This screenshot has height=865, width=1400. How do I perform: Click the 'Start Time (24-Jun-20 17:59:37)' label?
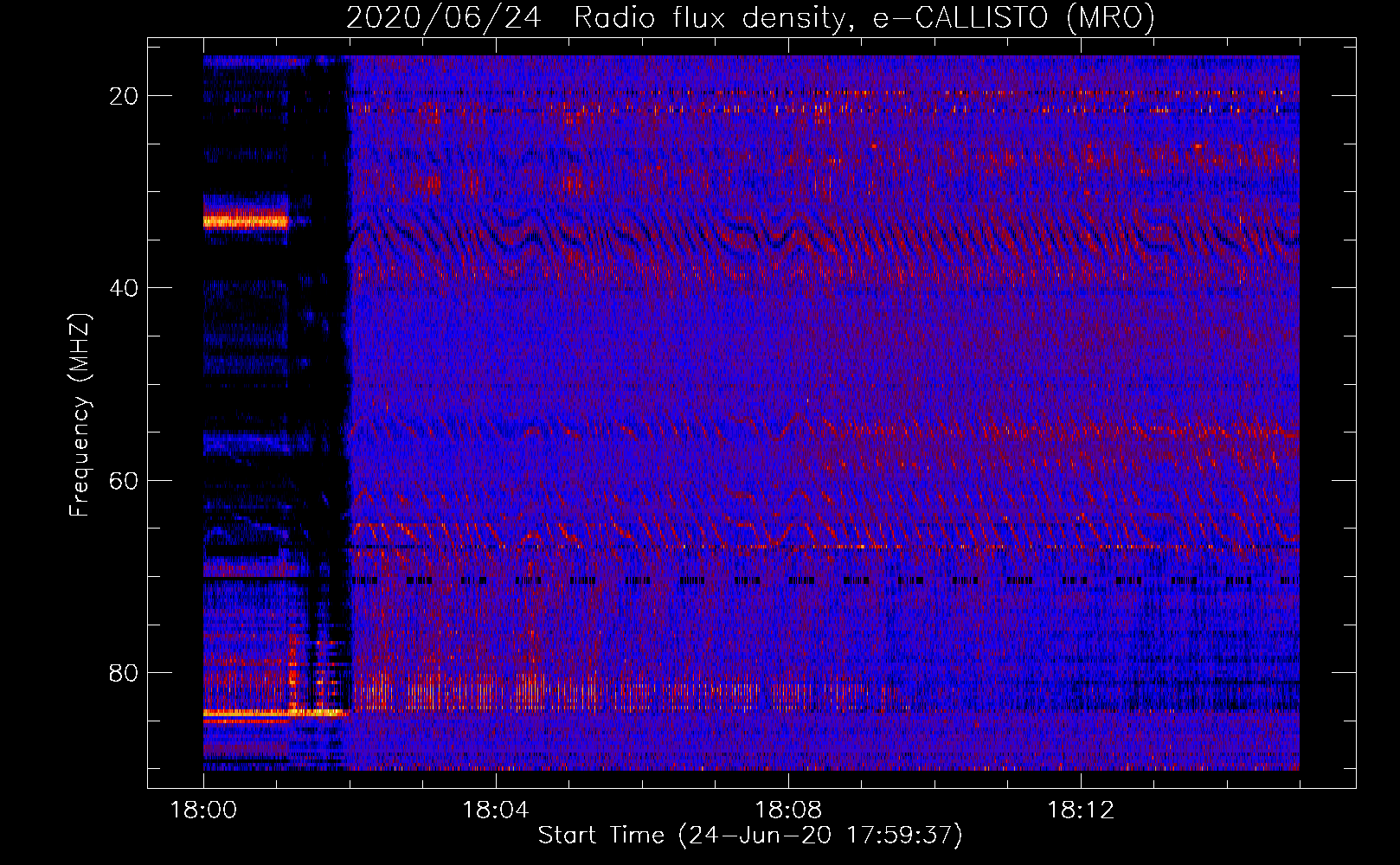pyautogui.click(x=750, y=836)
